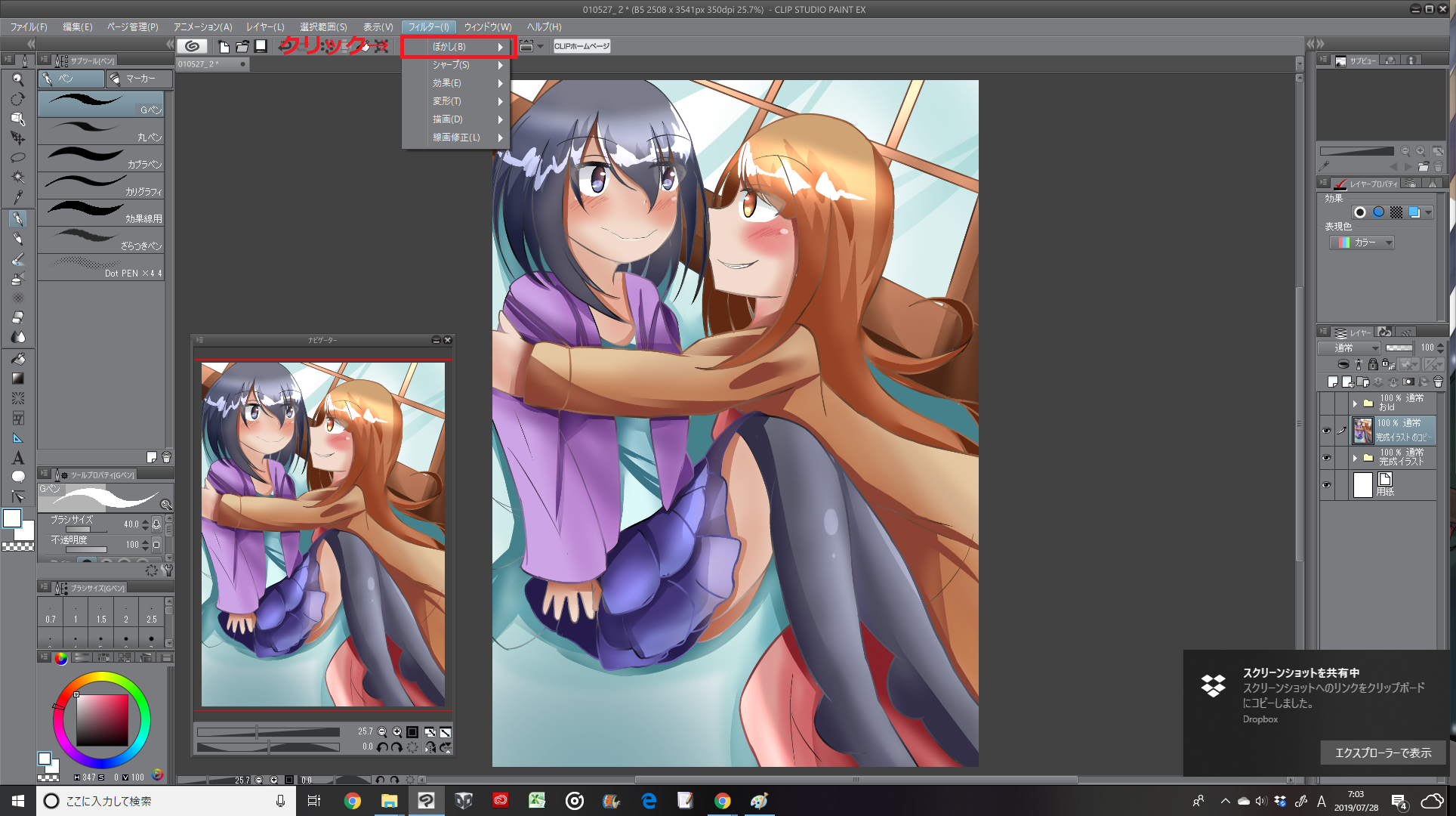Open the 線画修正(L) submenu
1456x816 pixels.
tap(456, 138)
